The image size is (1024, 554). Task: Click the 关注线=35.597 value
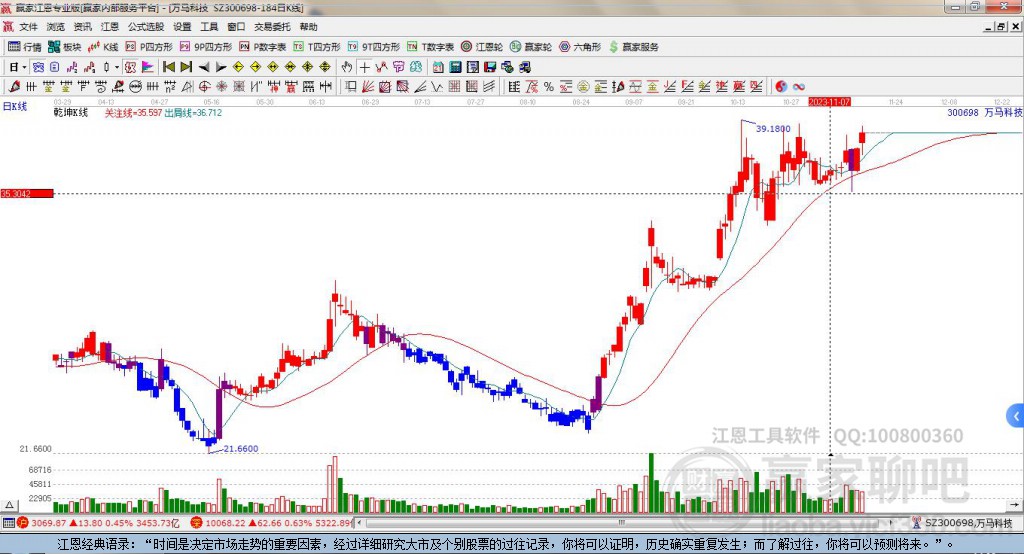(x=133, y=112)
